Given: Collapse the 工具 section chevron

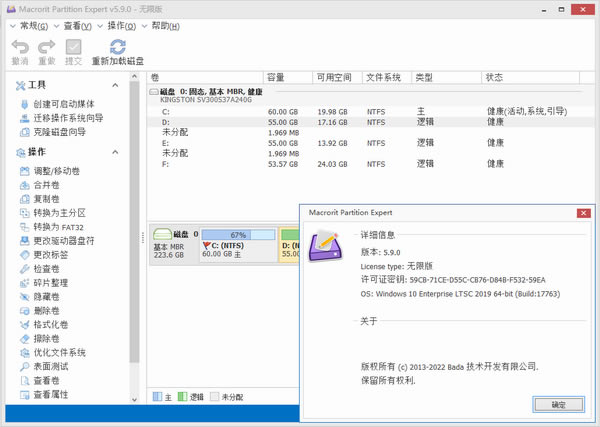Looking at the screenshot, I should coord(115,85).
